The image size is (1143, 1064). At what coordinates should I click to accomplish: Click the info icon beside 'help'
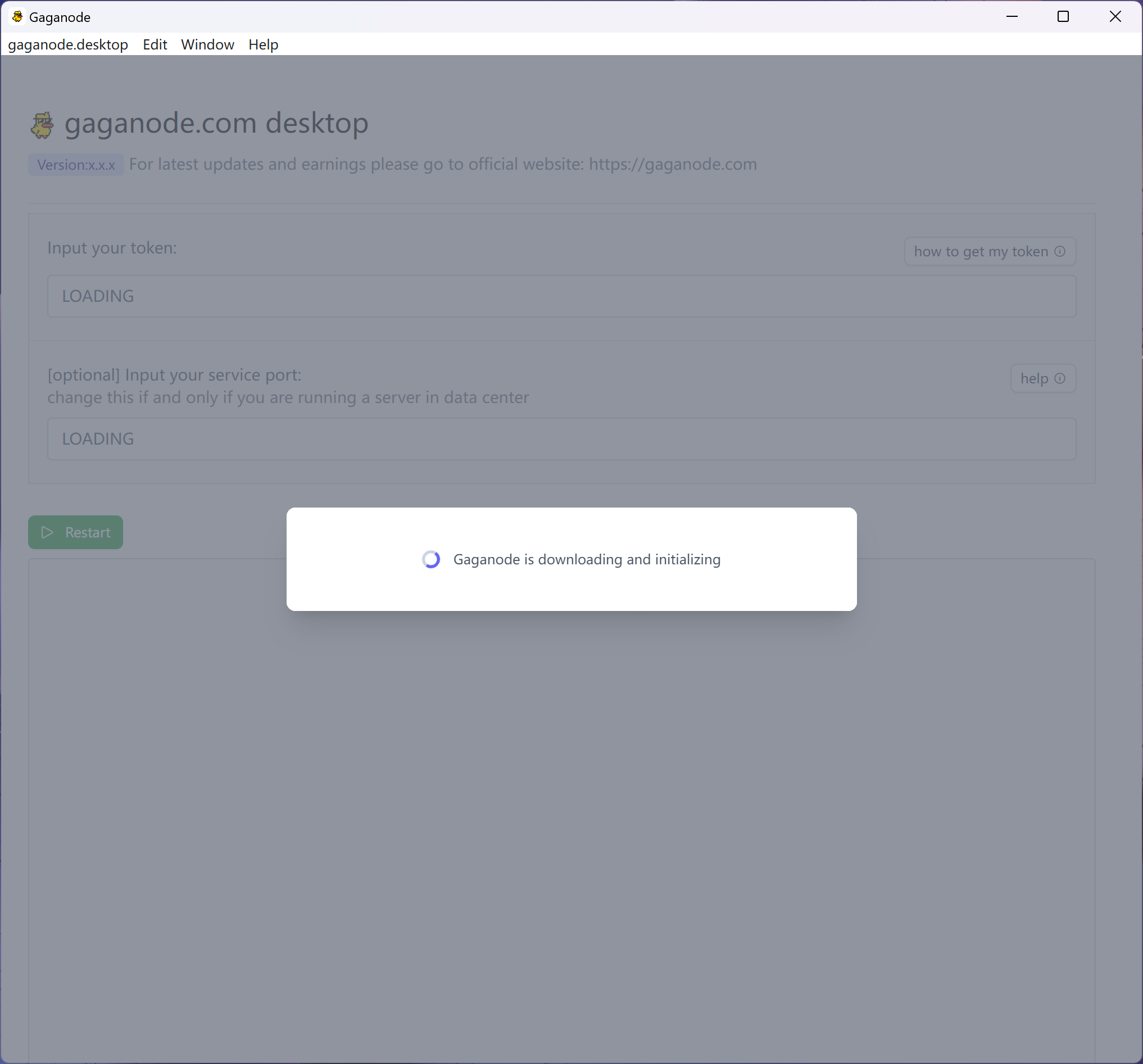coord(1060,378)
